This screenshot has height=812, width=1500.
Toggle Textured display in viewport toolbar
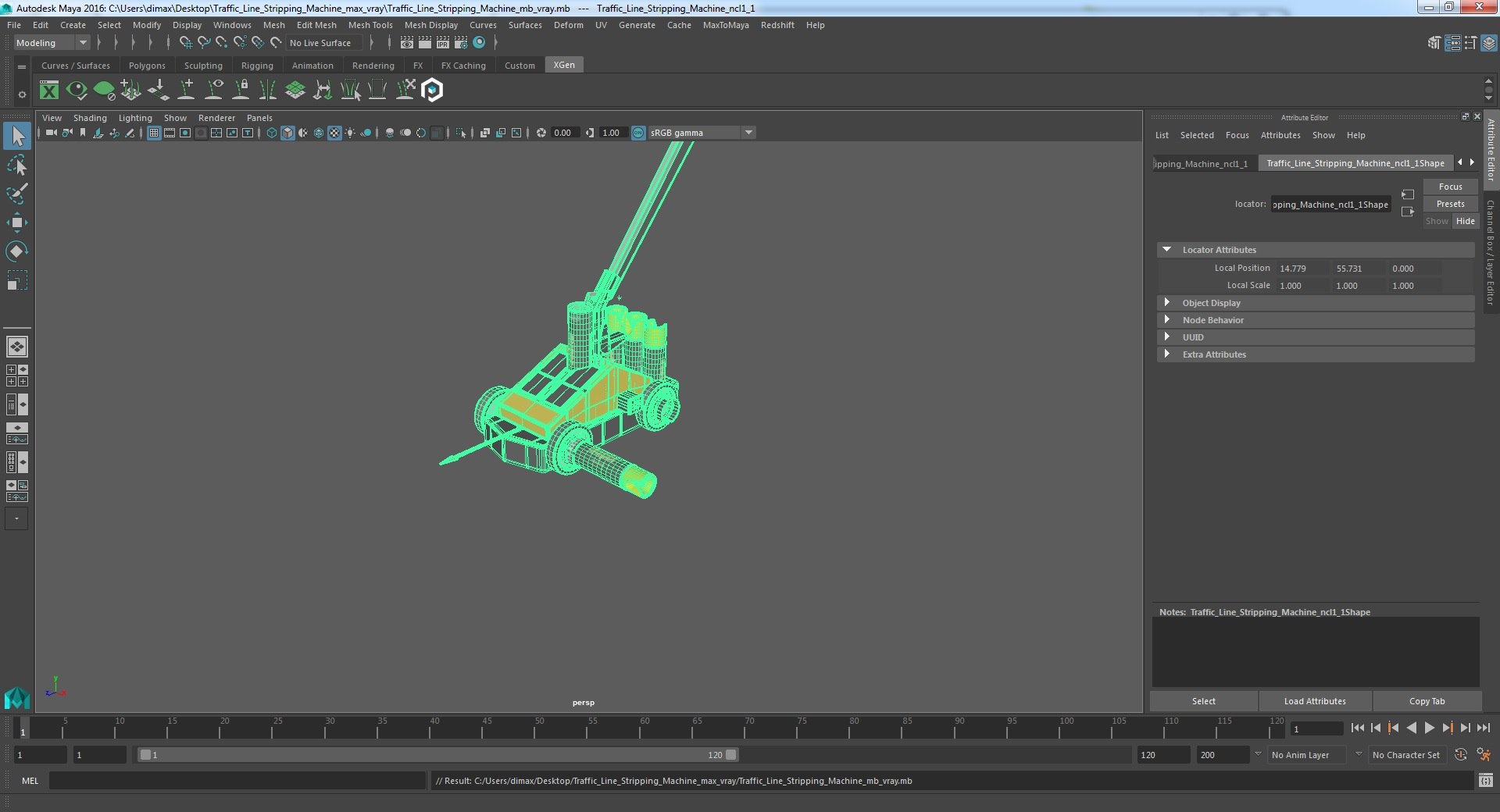334,133
